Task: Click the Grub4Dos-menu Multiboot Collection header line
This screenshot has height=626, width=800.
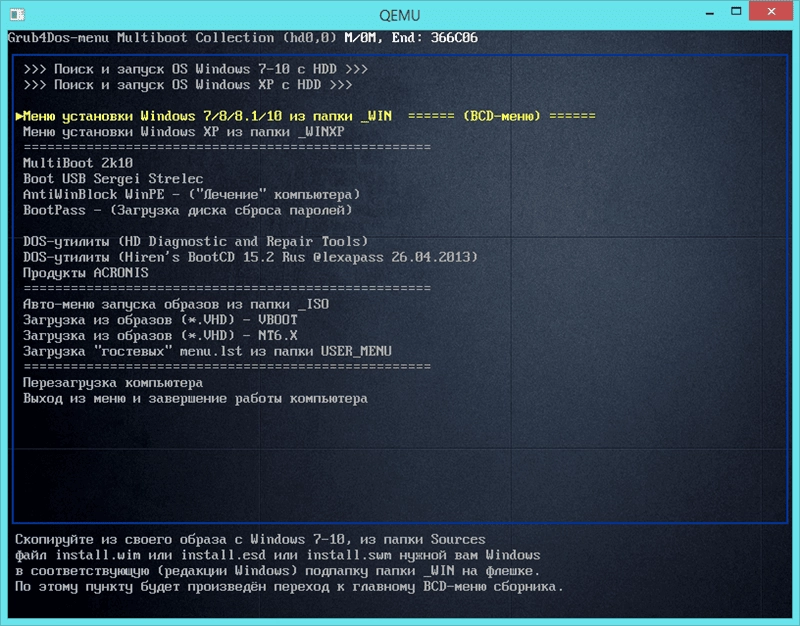Action: click(x=243, y=38)
